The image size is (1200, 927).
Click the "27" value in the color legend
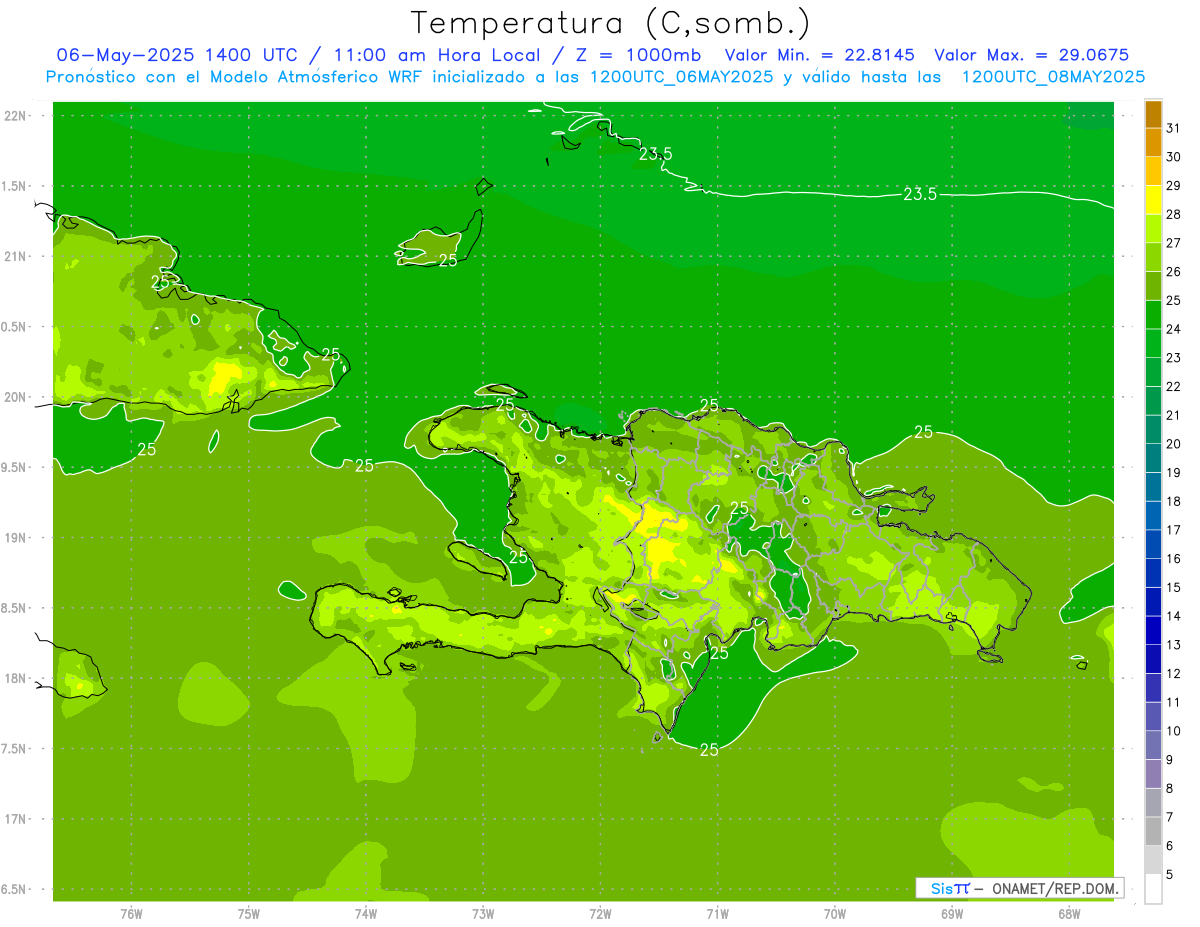1174,243
